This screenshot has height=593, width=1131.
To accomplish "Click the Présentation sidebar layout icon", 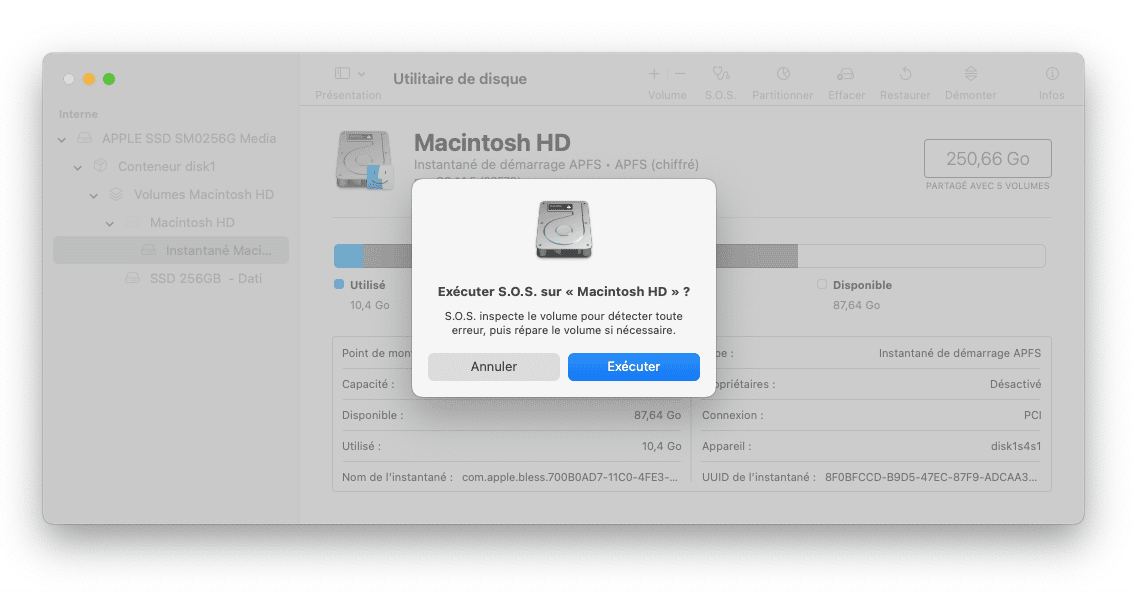I will tap(343, 74).
